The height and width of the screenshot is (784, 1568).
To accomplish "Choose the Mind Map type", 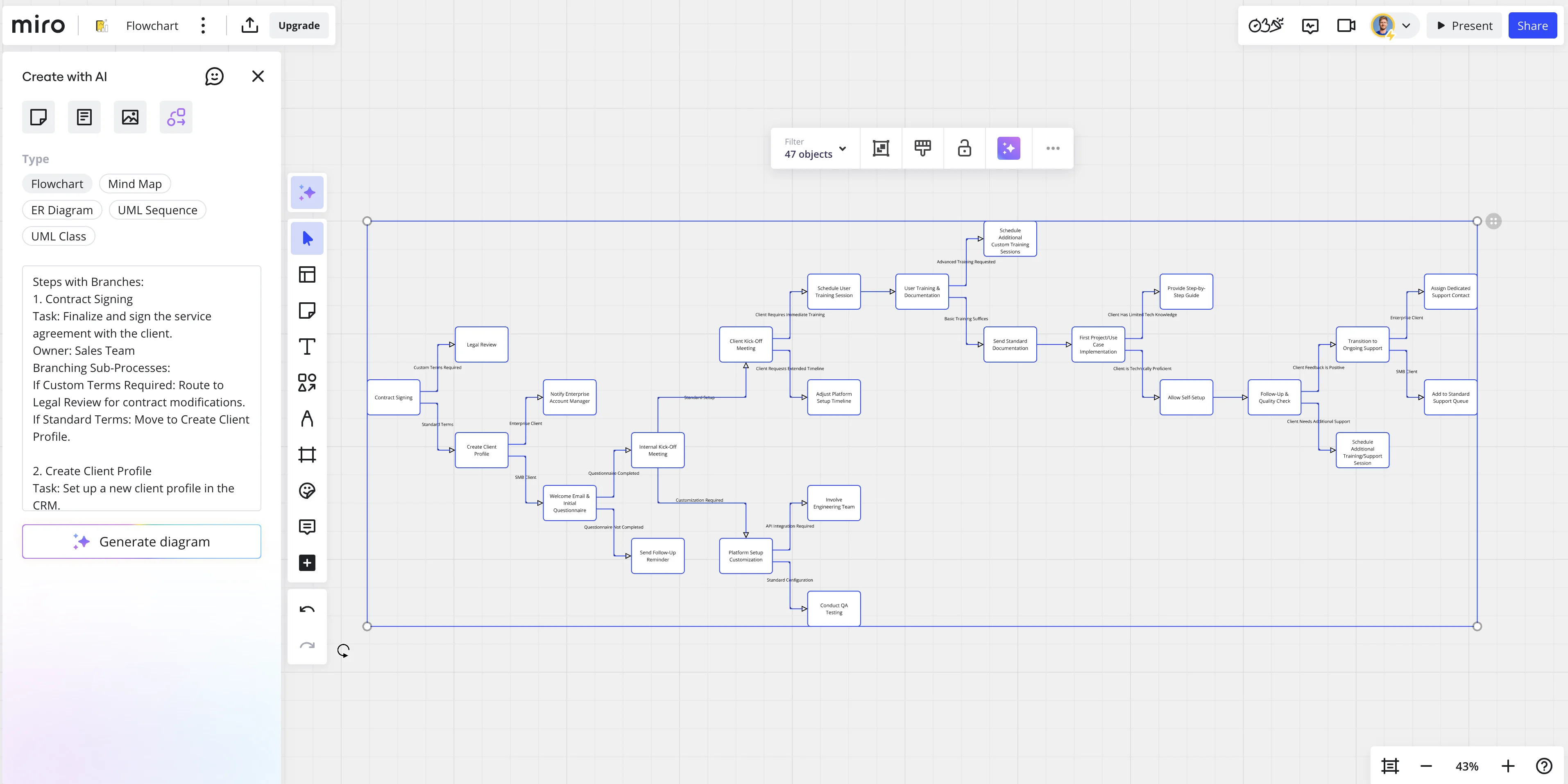I will [x=134, y=184].
